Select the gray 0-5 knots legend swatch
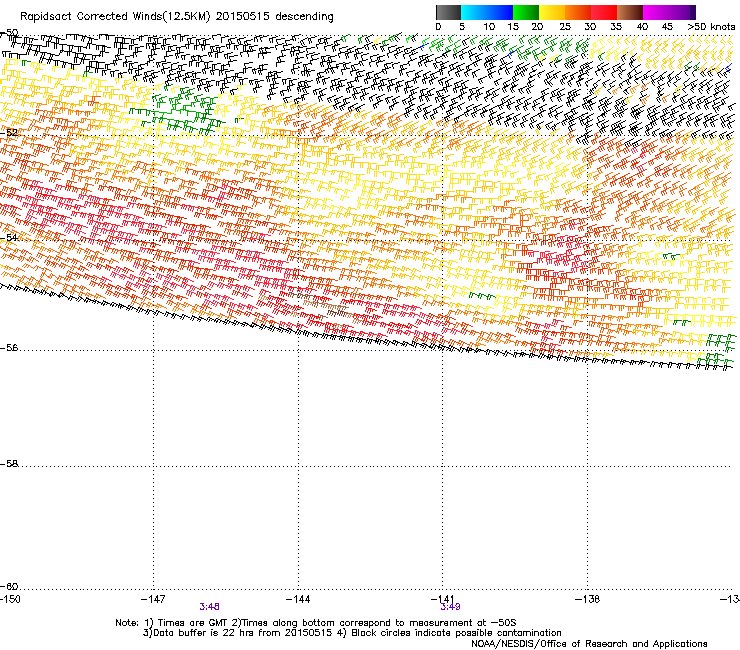This screenshot has height=650, width=740. (x=448, y=12)
